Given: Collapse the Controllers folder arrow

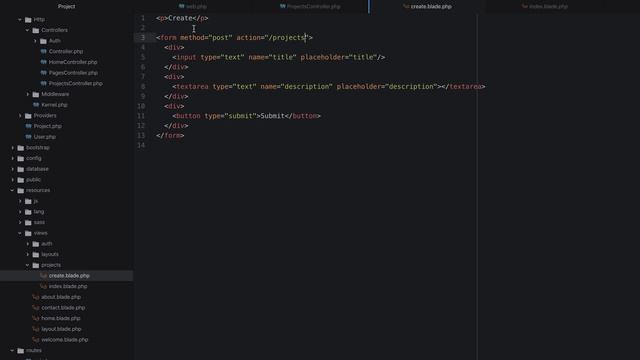Looking at the screenshot, I should [x=27, y=30].
